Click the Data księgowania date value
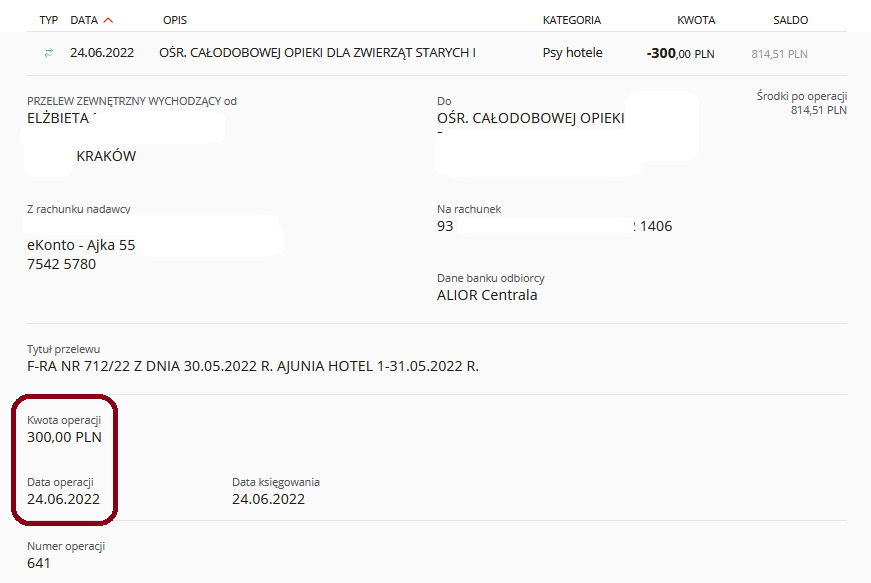The image size is (871, 583). [268, 499]
